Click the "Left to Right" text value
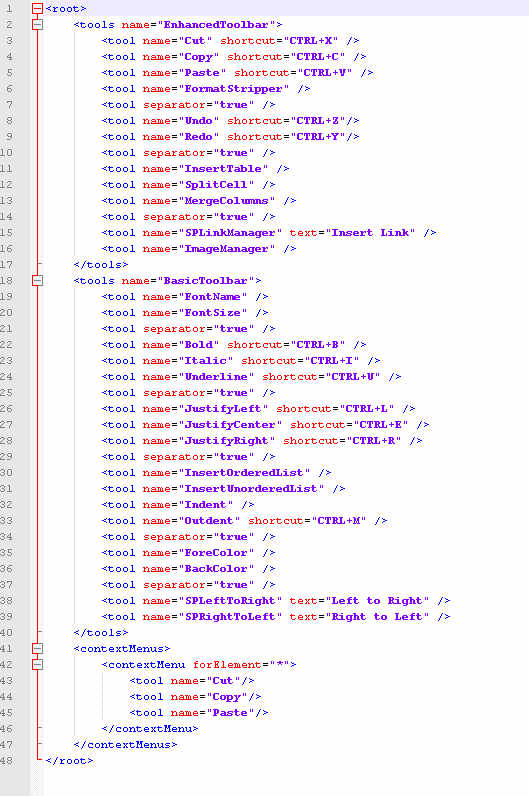 click(x=377, y=600)
